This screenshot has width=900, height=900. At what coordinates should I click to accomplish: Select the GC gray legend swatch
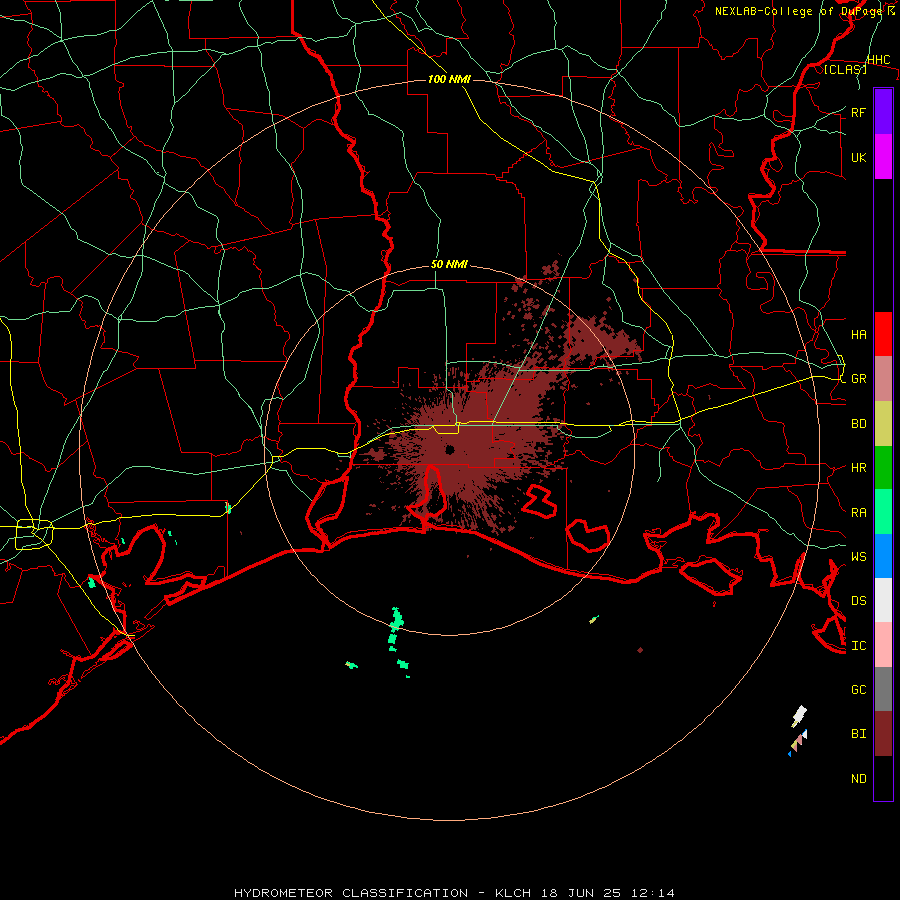[883, 689]
